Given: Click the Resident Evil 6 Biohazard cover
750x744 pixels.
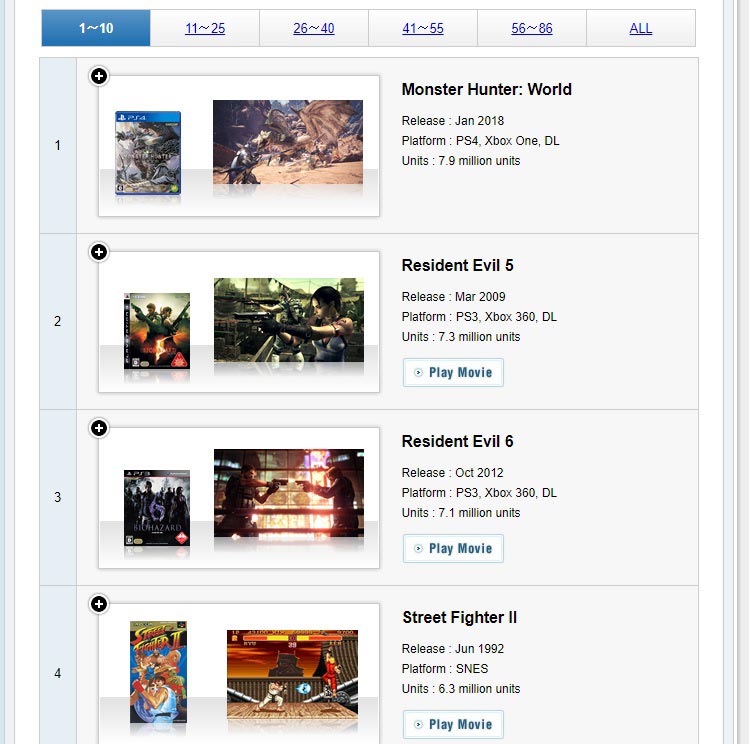Looking at the screenshot, I should click(157, 507).
